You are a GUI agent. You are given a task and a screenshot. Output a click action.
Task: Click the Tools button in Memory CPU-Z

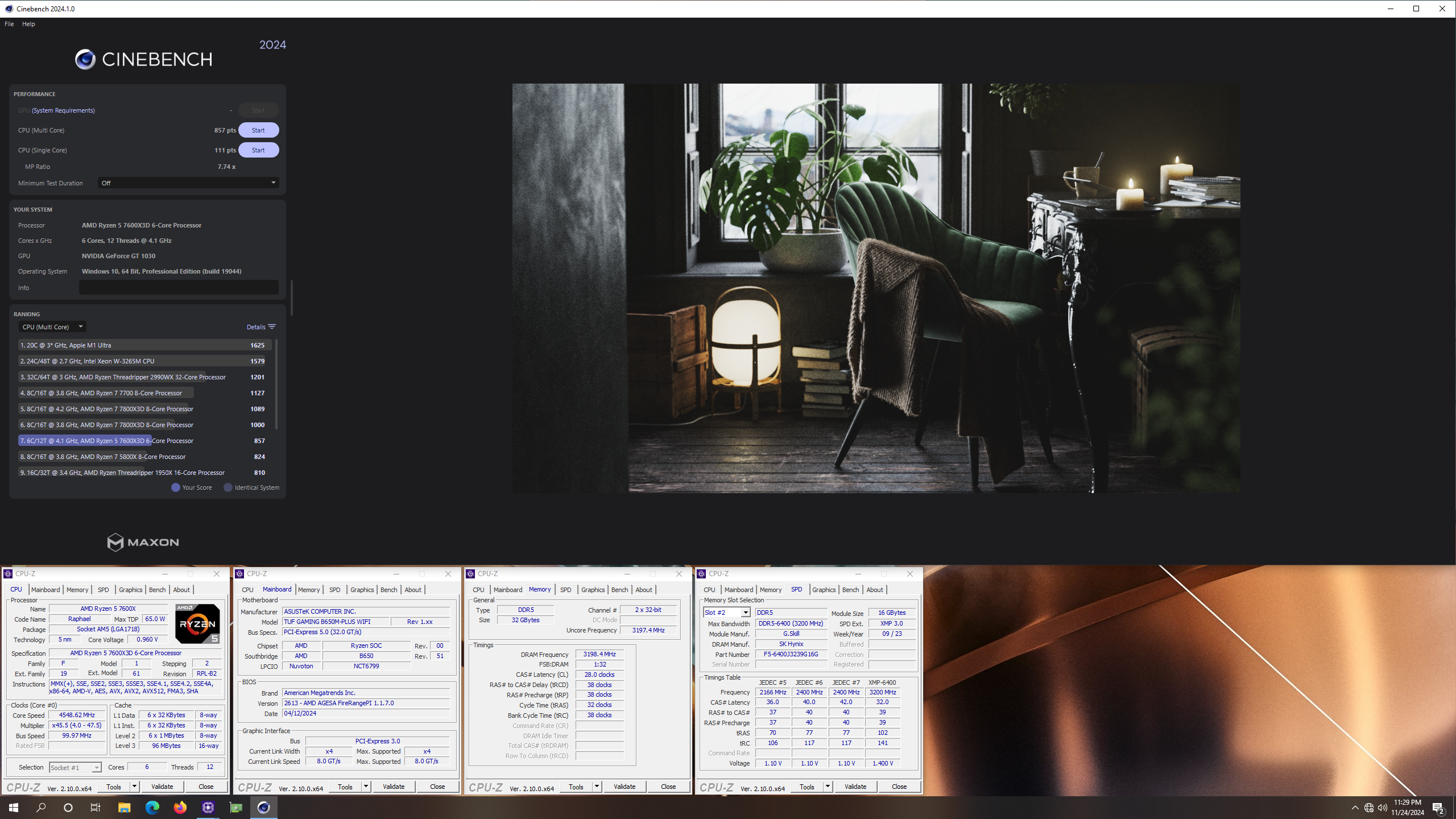point(576,787)
